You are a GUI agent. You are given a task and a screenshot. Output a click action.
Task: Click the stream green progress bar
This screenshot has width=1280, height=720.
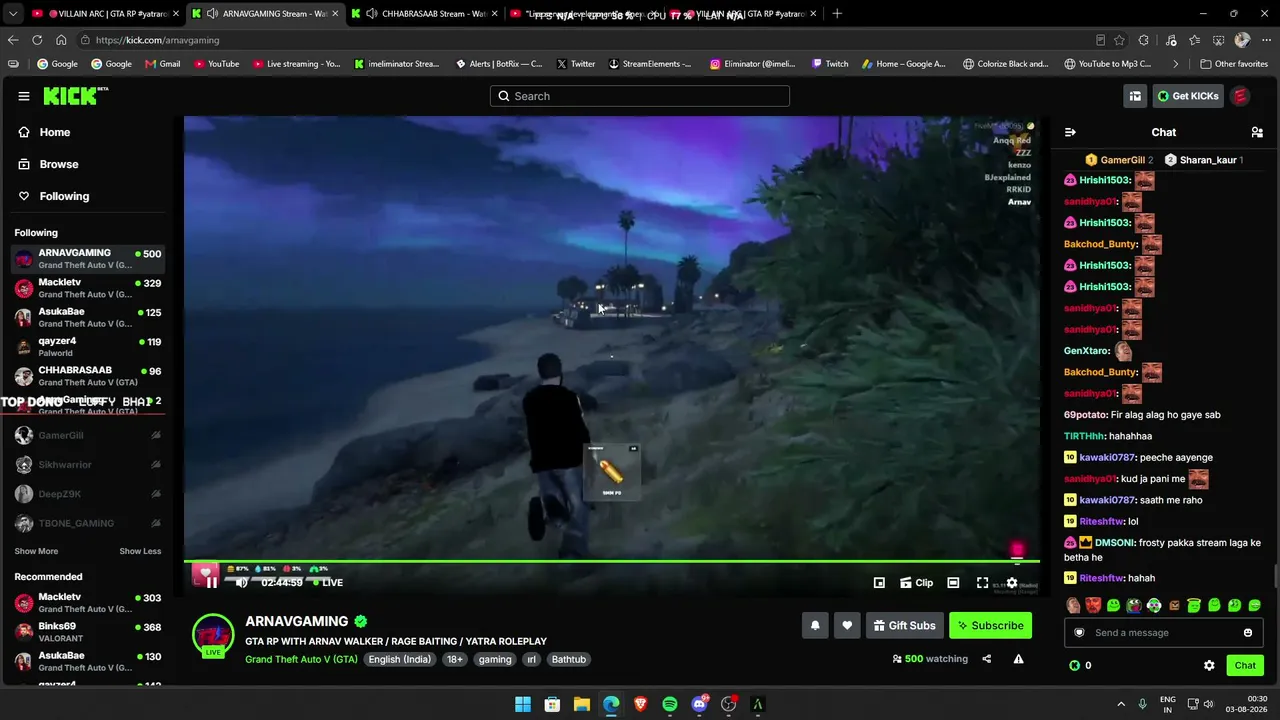click(x=612, y=562)
